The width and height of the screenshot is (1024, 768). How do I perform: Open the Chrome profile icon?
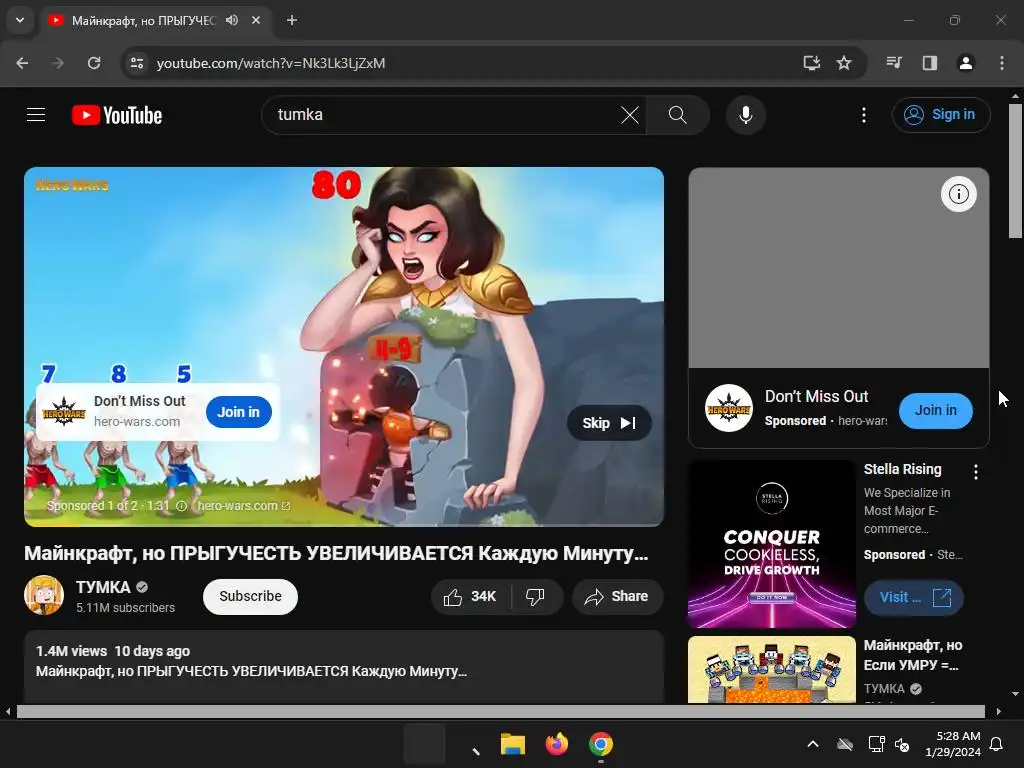click(x=966, y=63)
